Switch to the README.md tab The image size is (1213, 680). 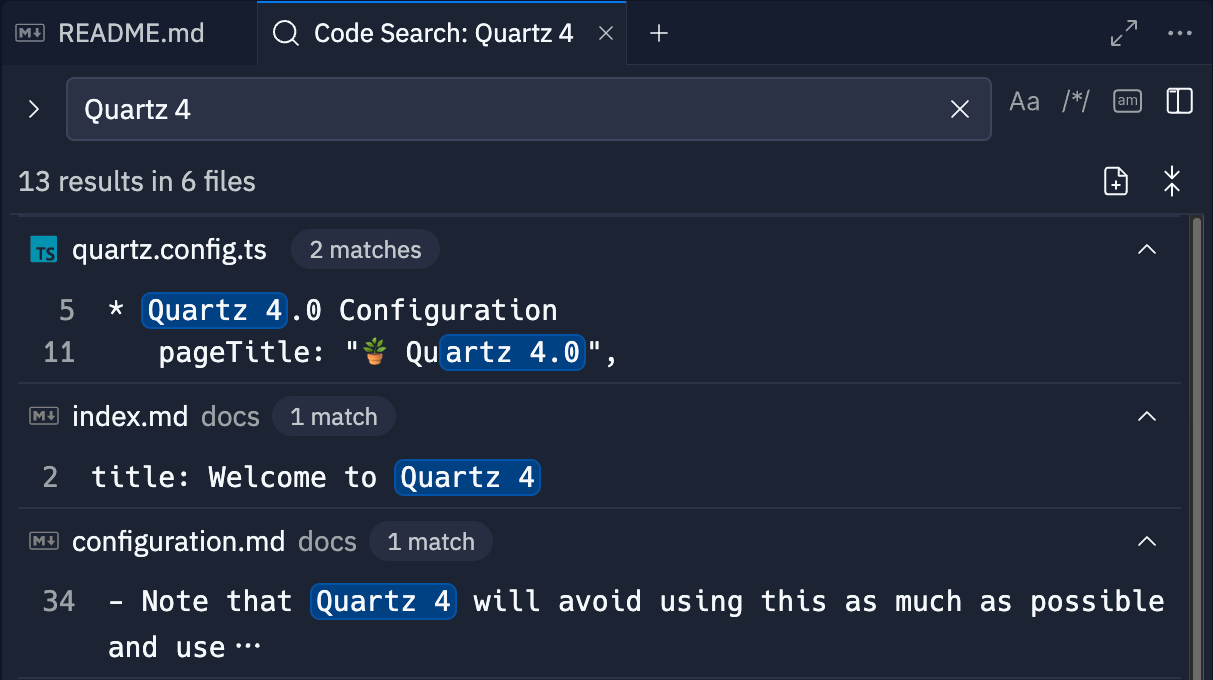point(130,32)
